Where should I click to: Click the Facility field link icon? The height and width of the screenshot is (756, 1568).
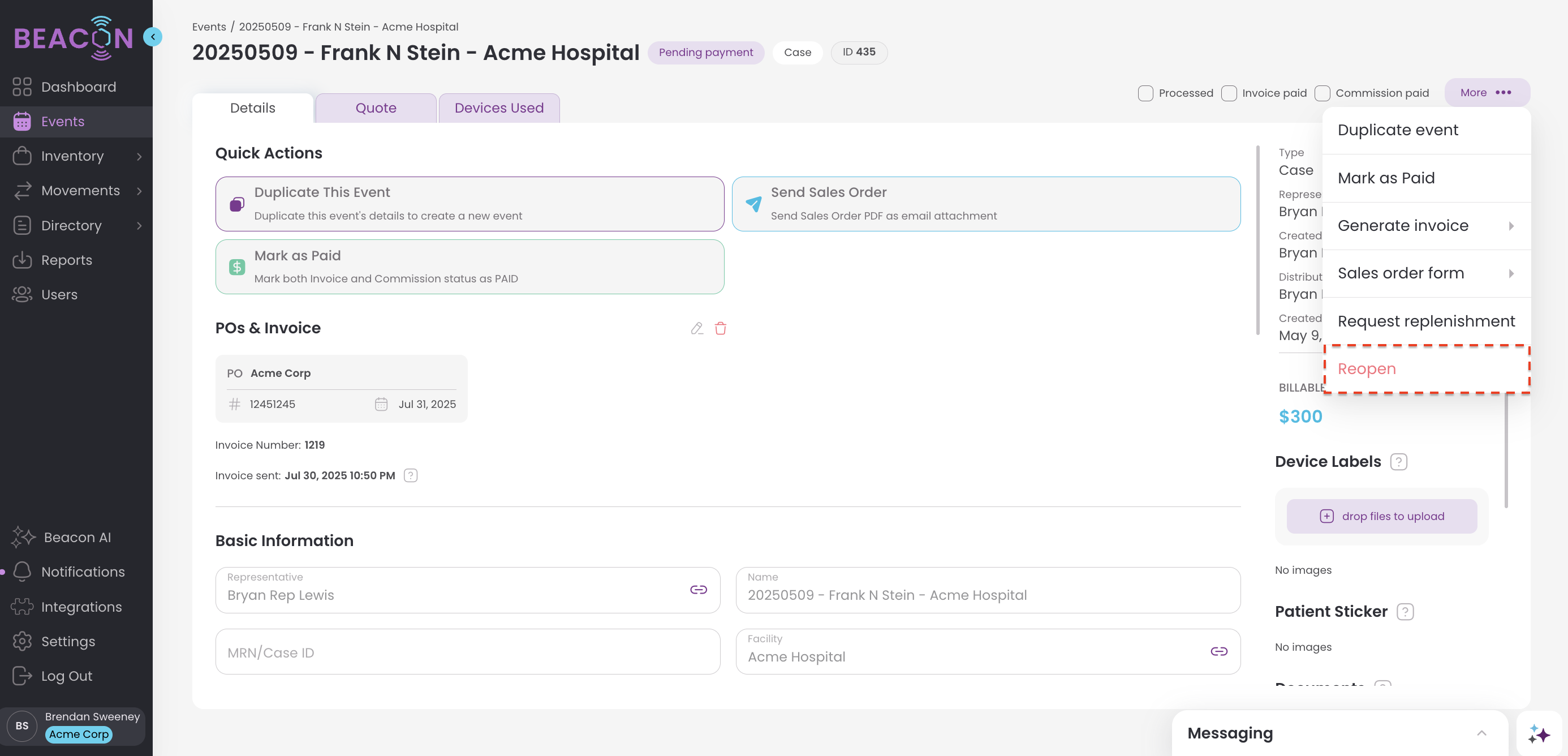coord(1218,651)
